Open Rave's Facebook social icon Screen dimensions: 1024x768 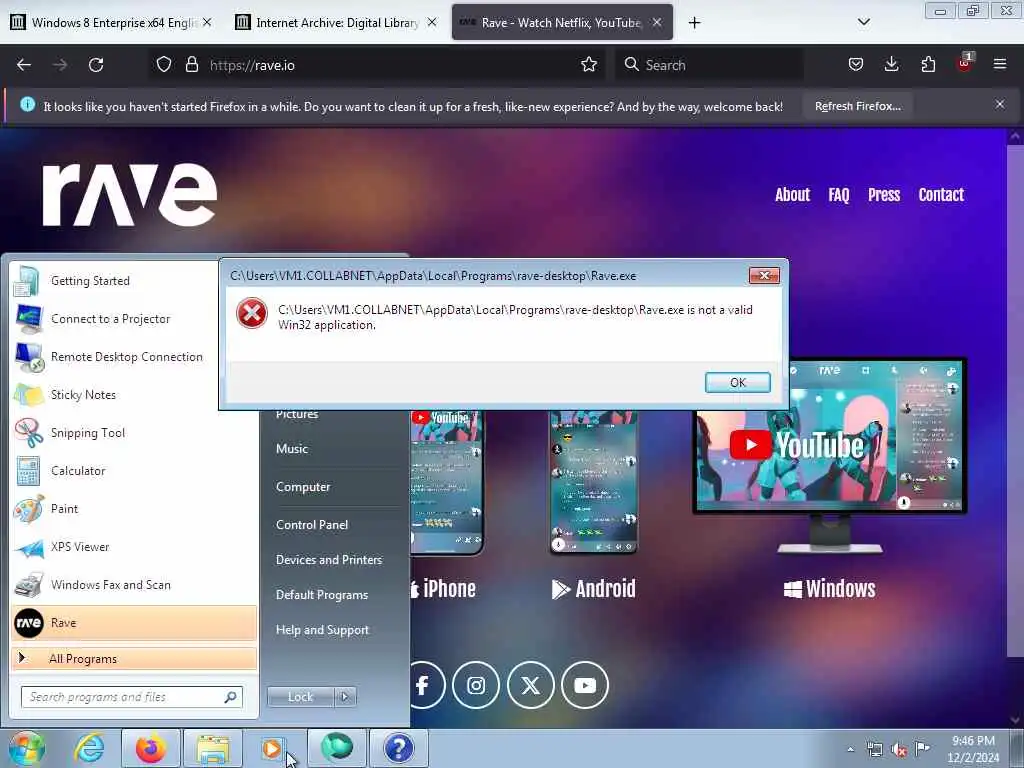[423, 685]
